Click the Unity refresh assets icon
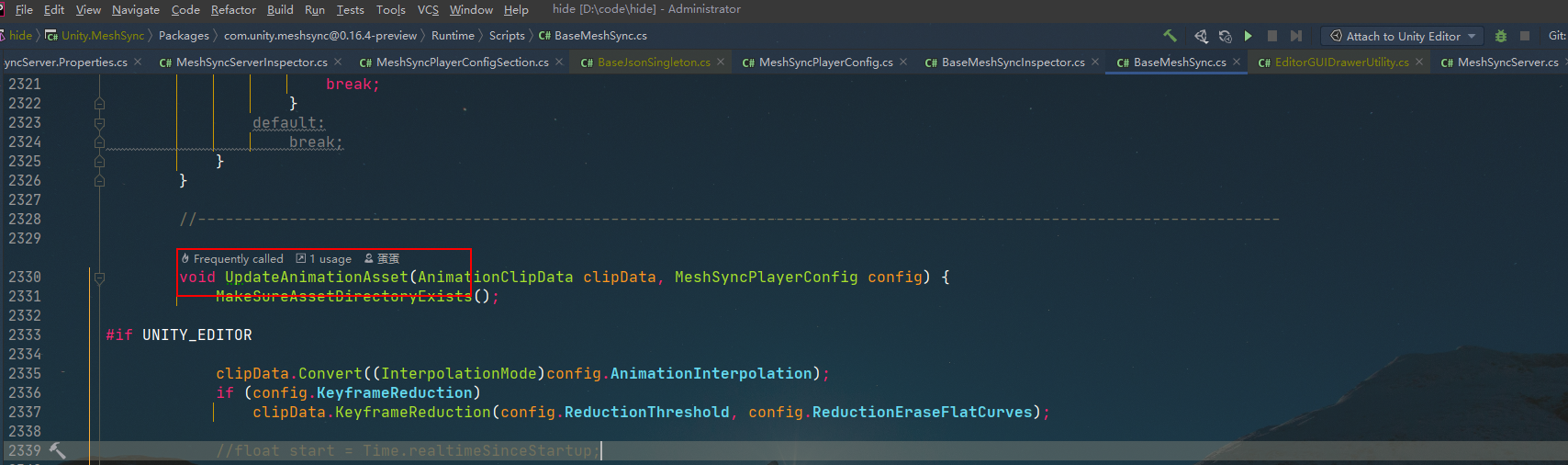Image resolution: width=1568 pixels, height=465 pixels. pos(1225,36)
